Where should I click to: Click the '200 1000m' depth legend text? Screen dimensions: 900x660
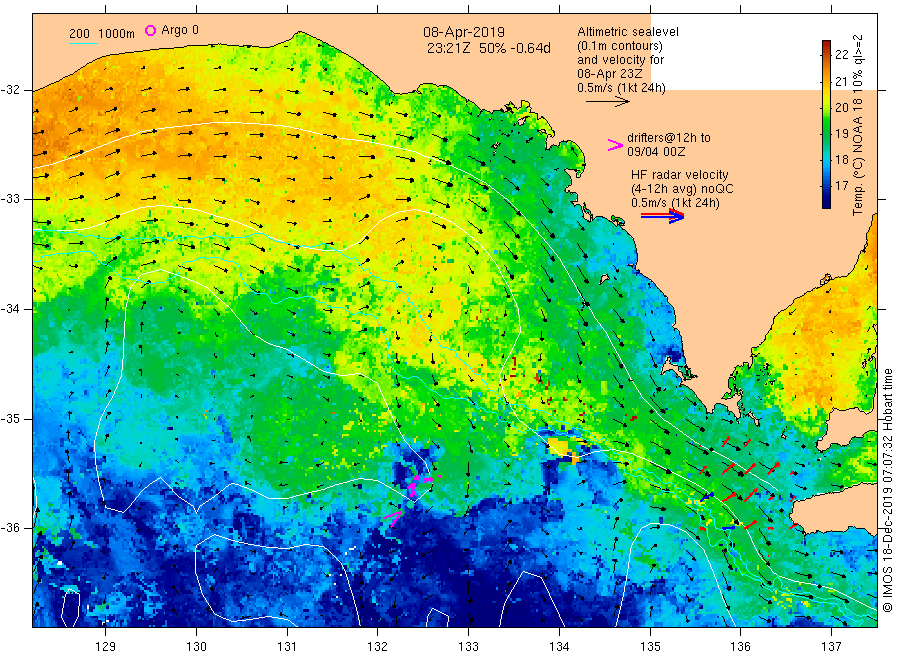pyautogui.click(x=102, y=33)
